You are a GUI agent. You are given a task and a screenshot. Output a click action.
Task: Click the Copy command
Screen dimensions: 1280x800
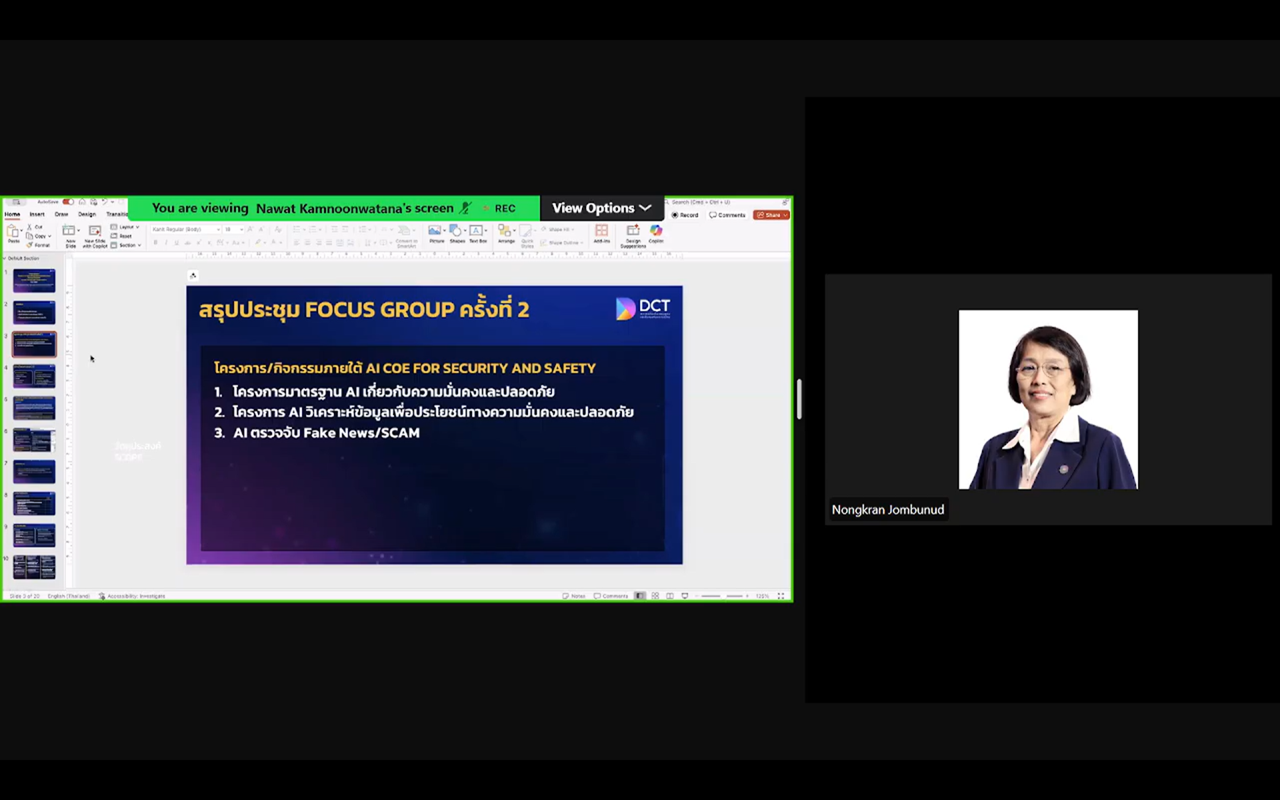[x=37, y=236]
